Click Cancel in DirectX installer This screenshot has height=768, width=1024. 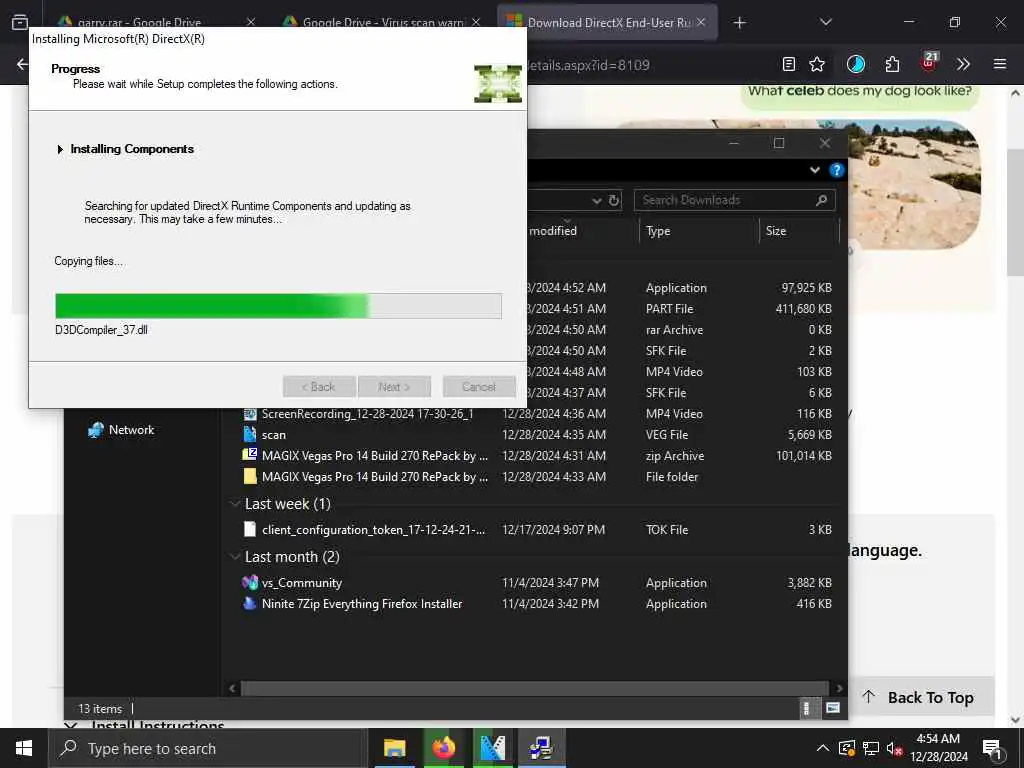pyautogui.click(x=479, y=387)
